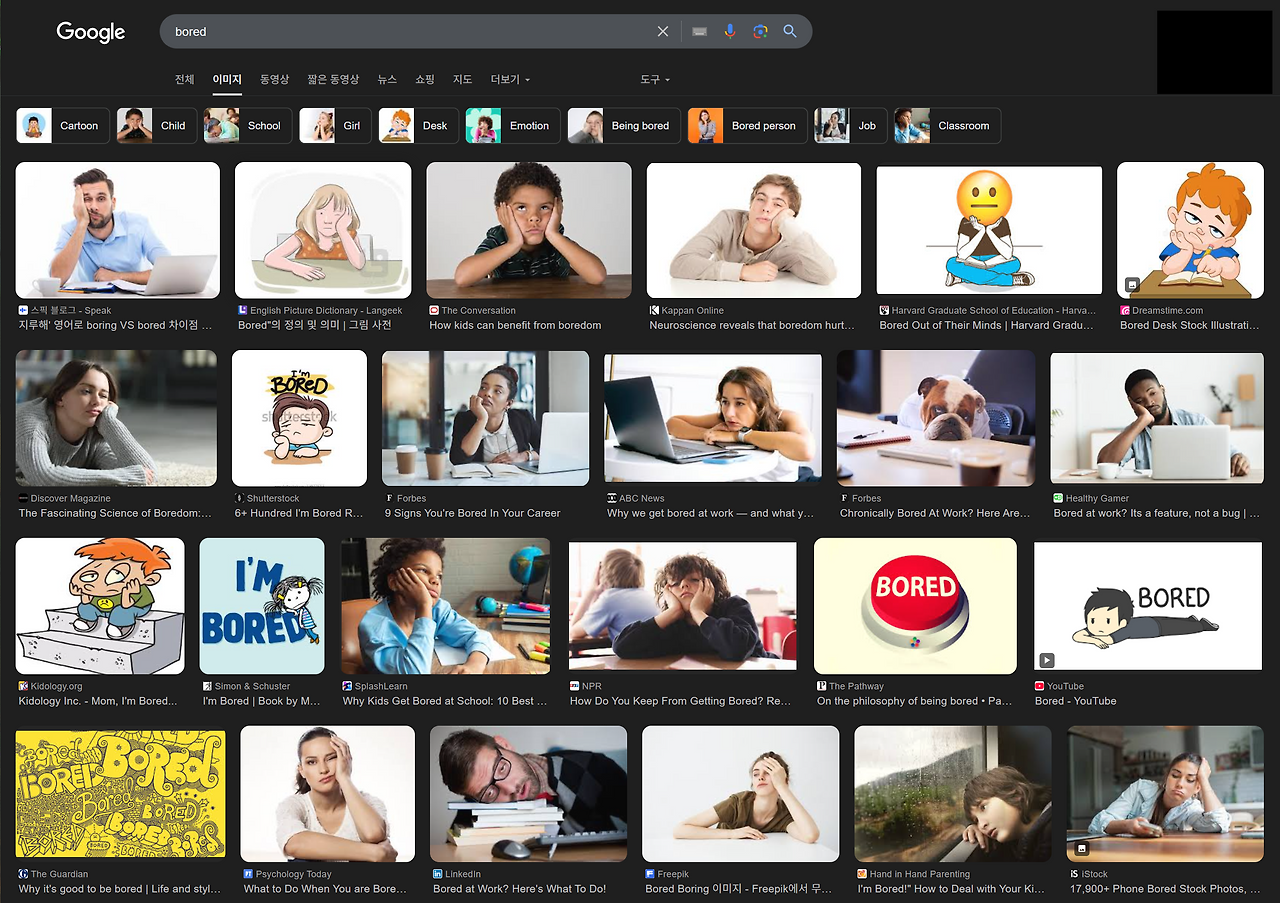
Task: Open the on-screen keyboard input tool
Action: click(700, 32)
